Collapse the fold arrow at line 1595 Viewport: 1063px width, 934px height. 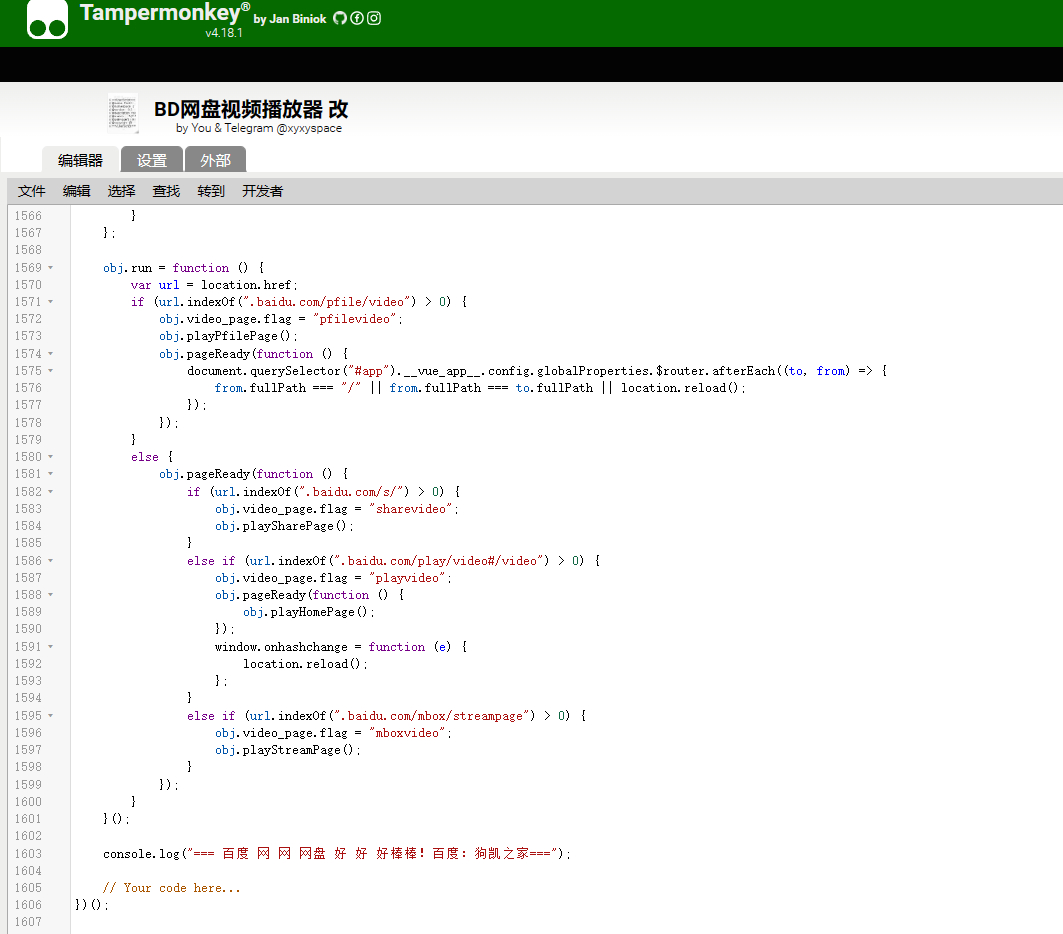click(50, 716)
